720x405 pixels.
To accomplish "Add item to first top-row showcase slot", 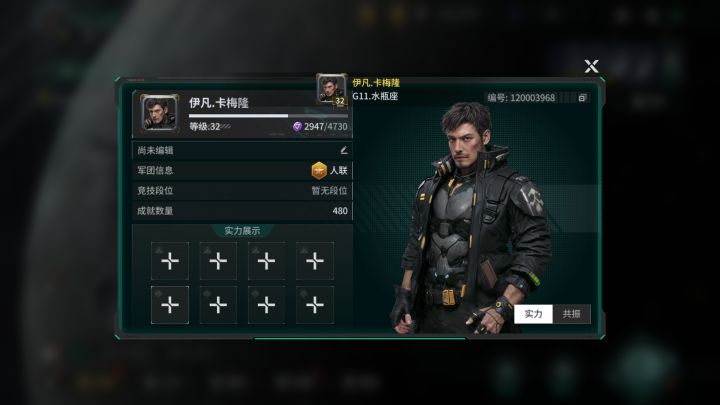I will [x=170, y=261].
